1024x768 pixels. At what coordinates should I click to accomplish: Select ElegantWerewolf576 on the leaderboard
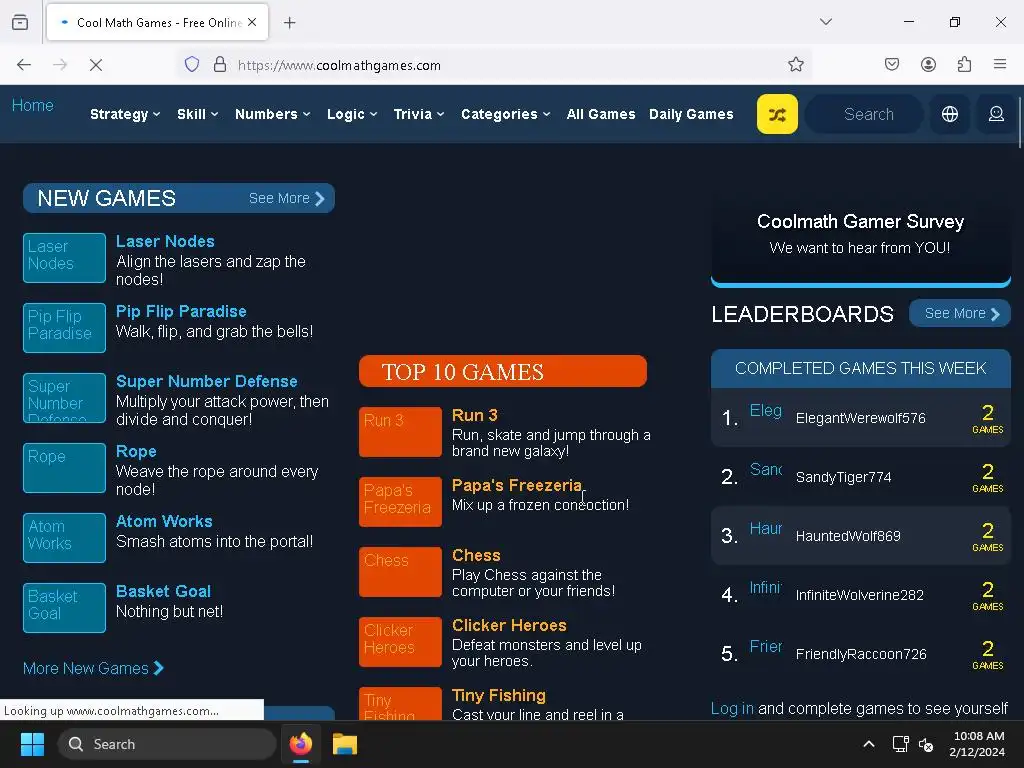pyautogui.click(x=861, y=418)
